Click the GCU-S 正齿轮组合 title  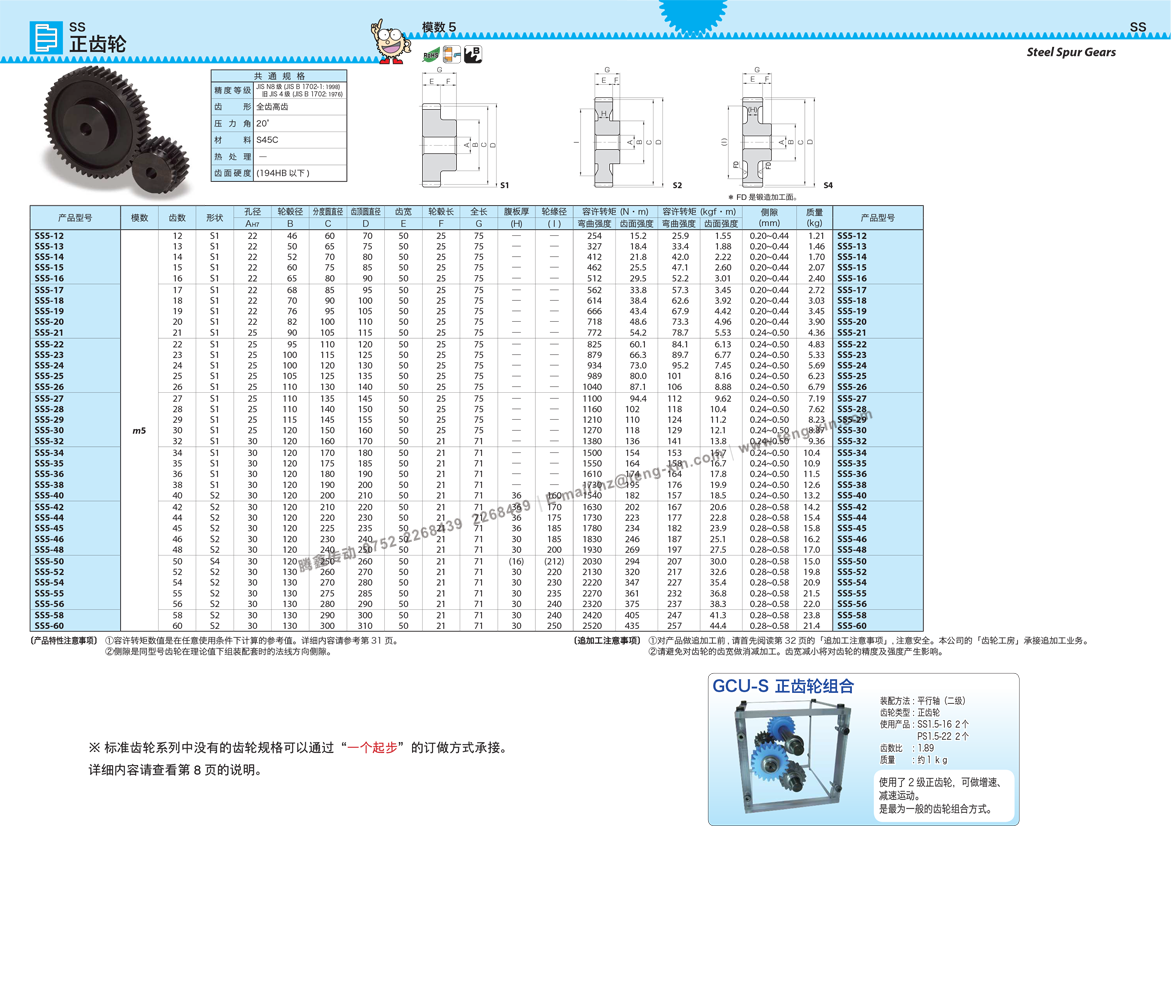(783, 687)
